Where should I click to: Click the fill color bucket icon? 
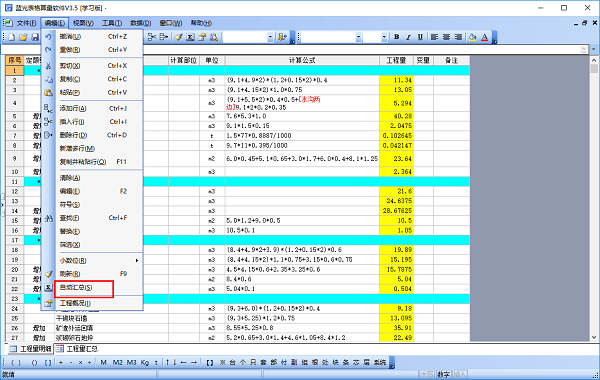coord(473,37)
